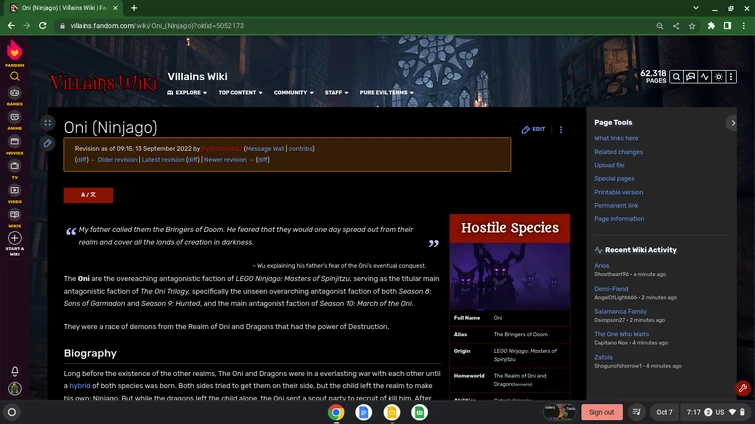Open search from the Fandom sidebar
The image size is (755, 424).
coord(14,77)
